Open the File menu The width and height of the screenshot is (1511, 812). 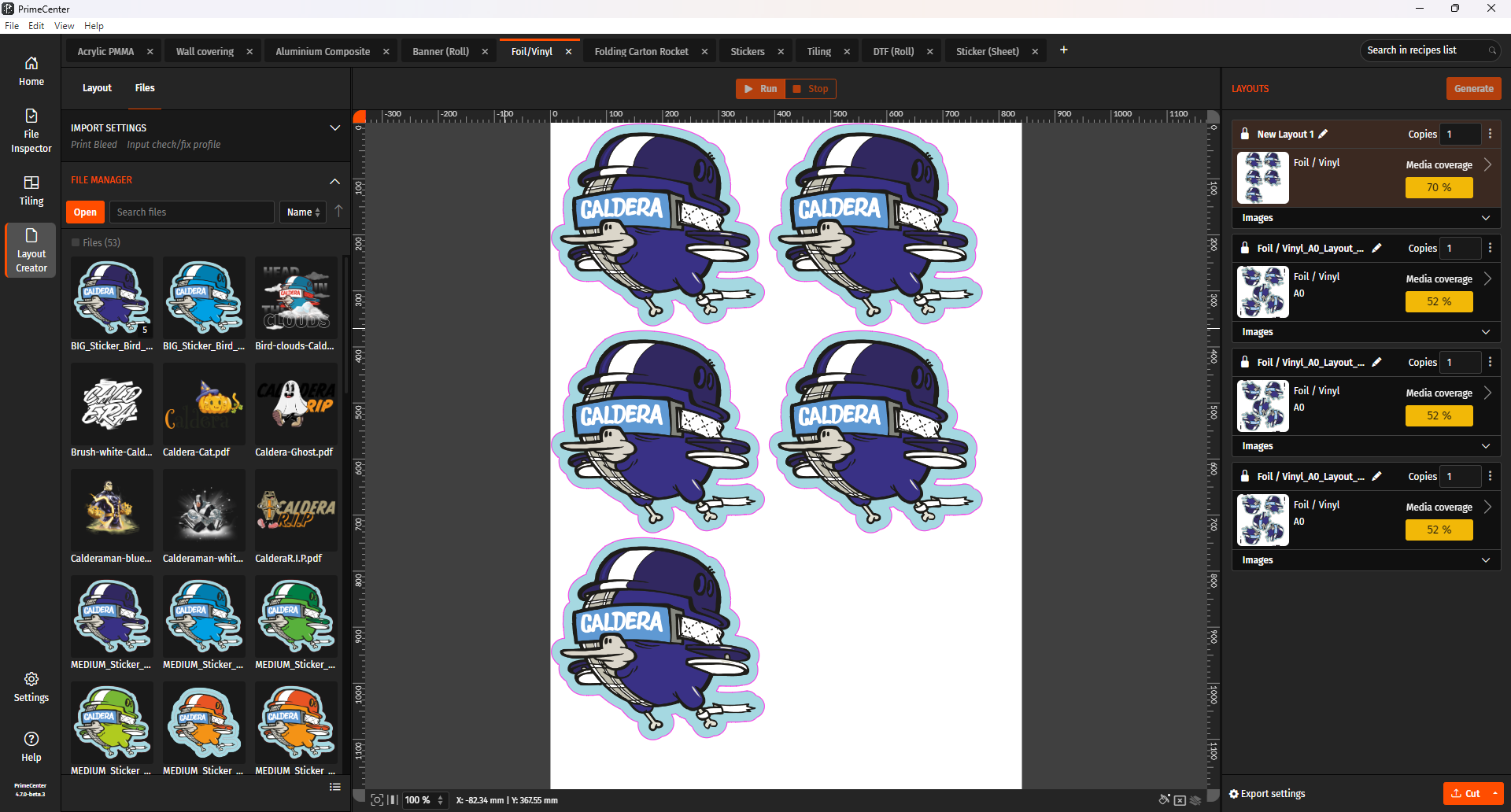12,26
